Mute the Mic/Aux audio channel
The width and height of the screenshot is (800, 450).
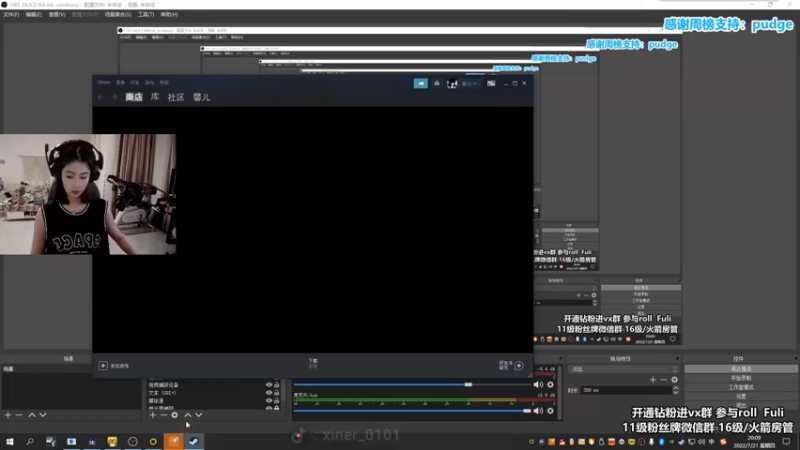pos(538,411)
